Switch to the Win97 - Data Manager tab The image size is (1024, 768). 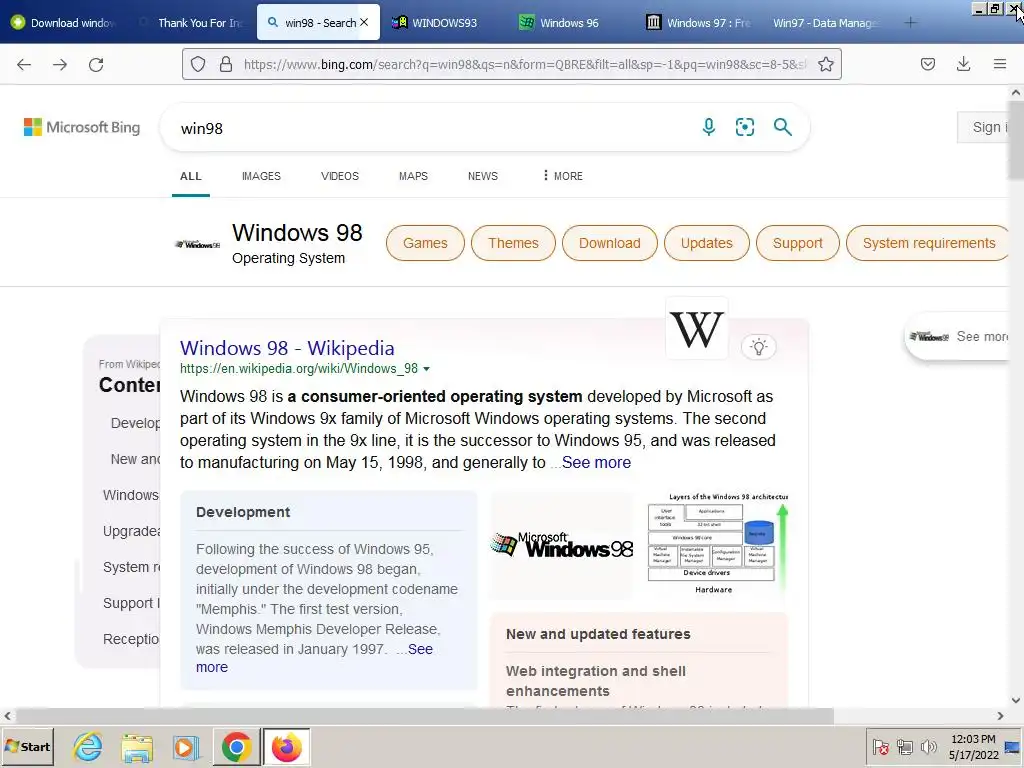[x=825, y=23]
